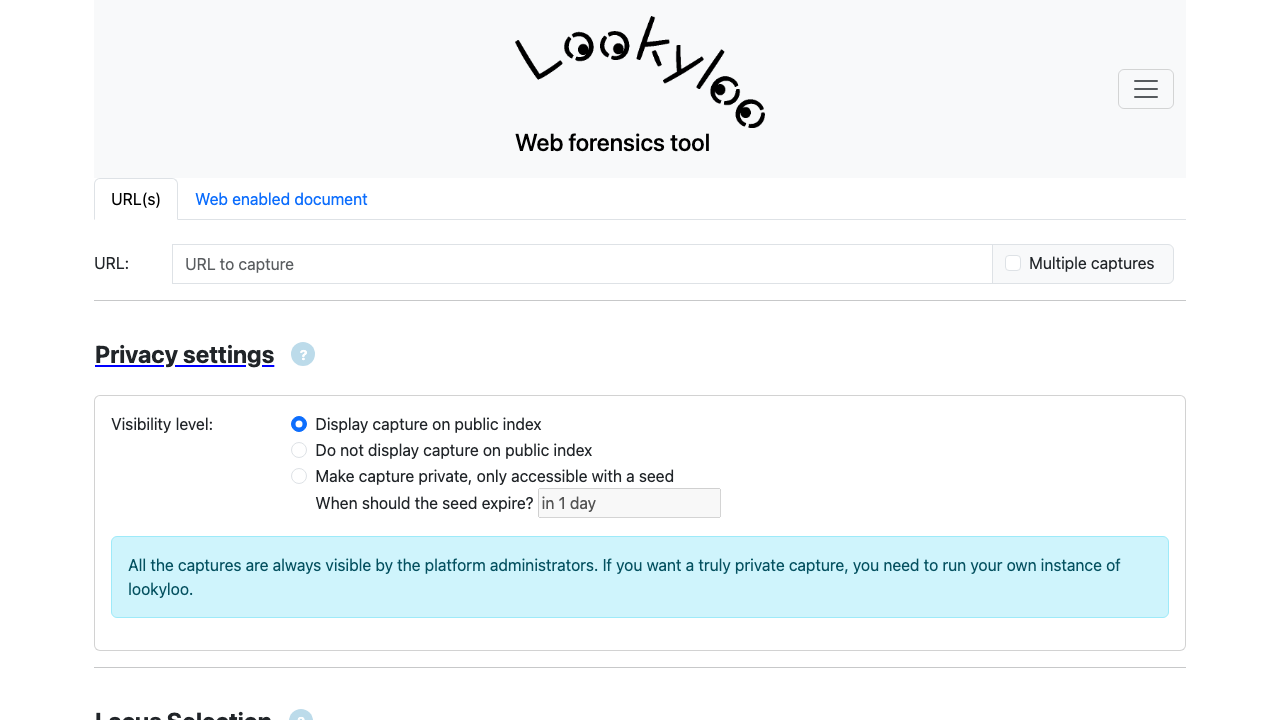The width and height of the screenshot is (1280, 720).
Task: Open the Privacy settings heading link
Action: 184,355
